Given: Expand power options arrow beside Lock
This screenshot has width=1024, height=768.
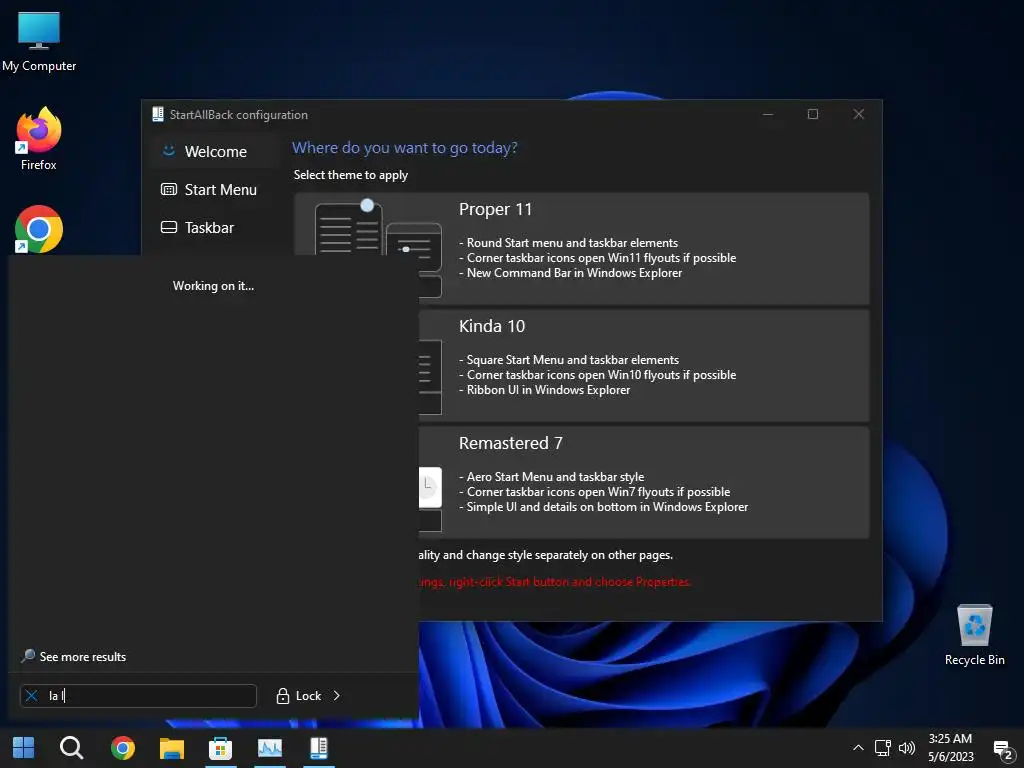Looking at the screenshot, I should [336, 696].
